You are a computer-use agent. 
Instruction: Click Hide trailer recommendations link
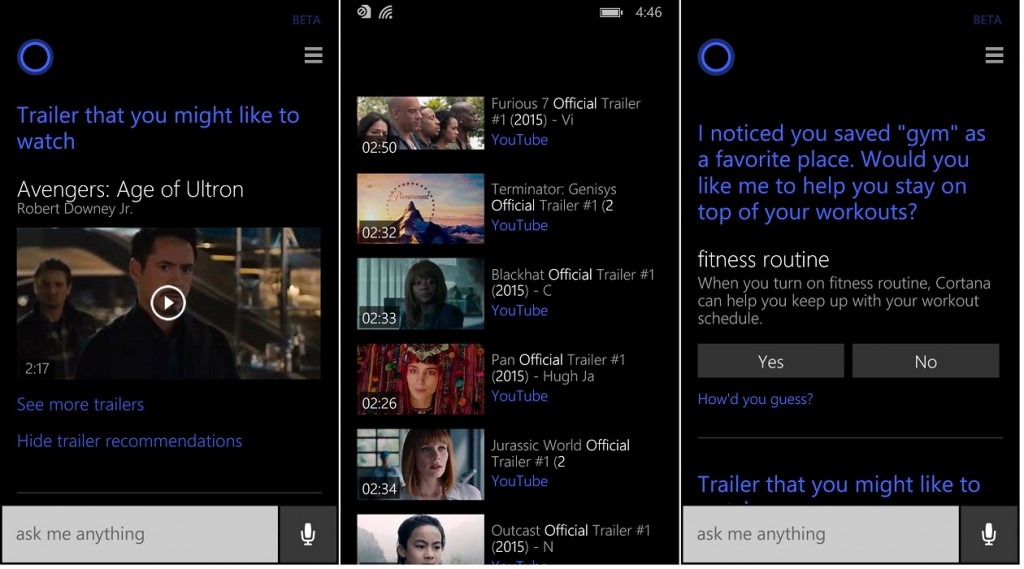(x=129, y=441)
